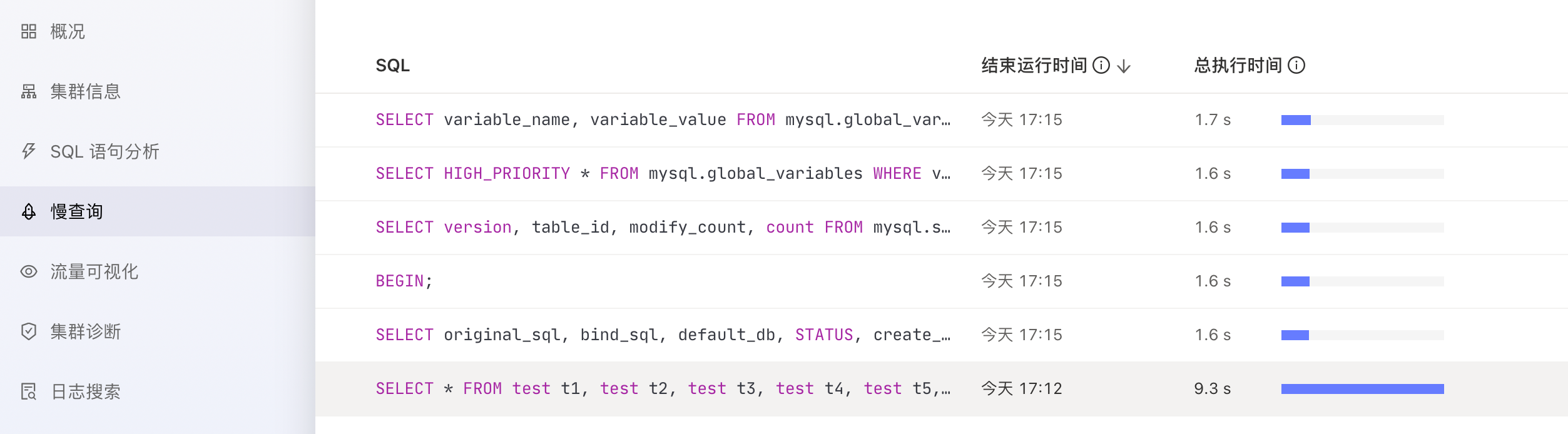Click the 9.3 s execution time bar
Viewport: 1568px width, 434px height.
tap(1362, 389)
